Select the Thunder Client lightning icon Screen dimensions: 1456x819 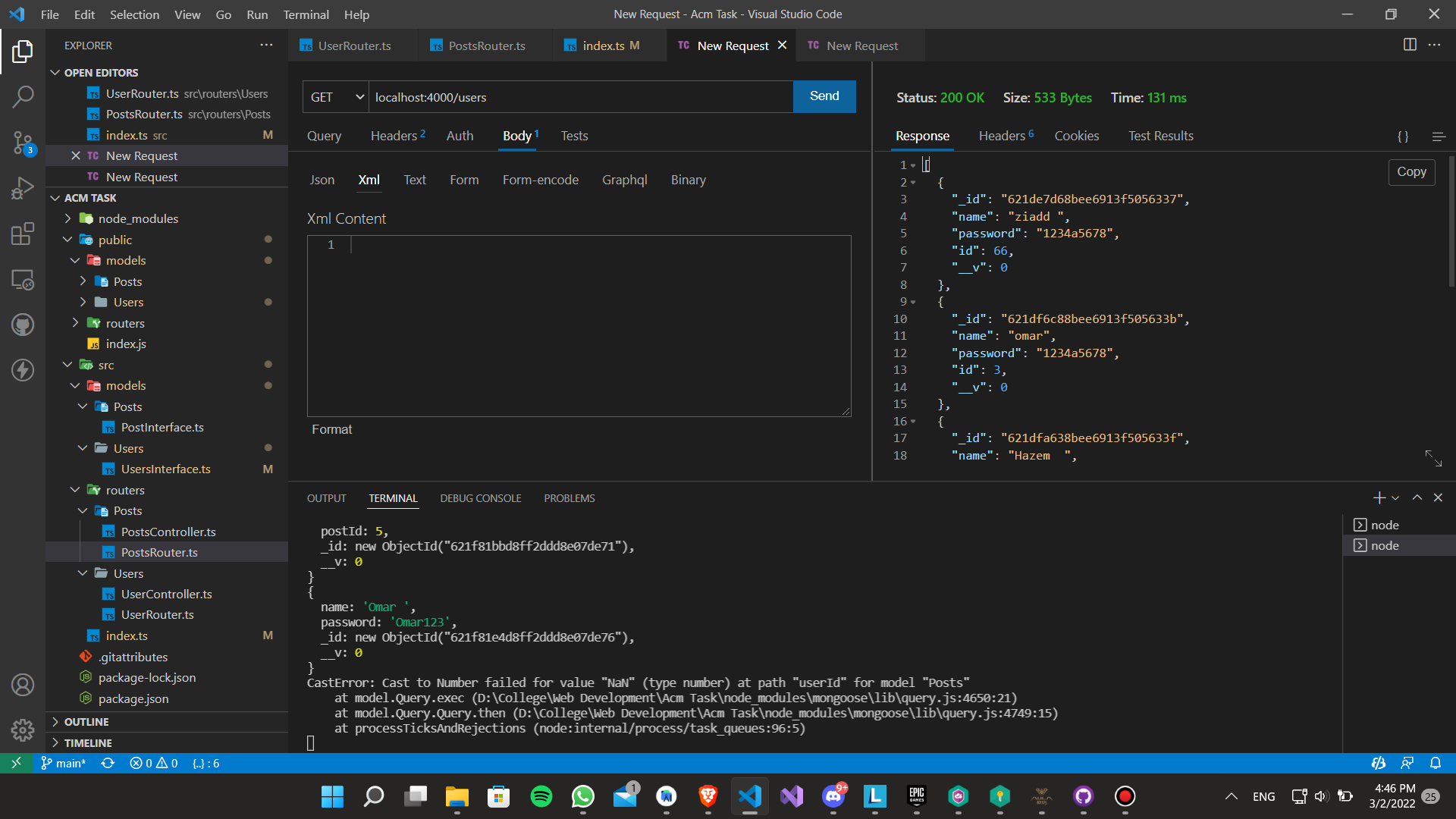coord(23,370)
